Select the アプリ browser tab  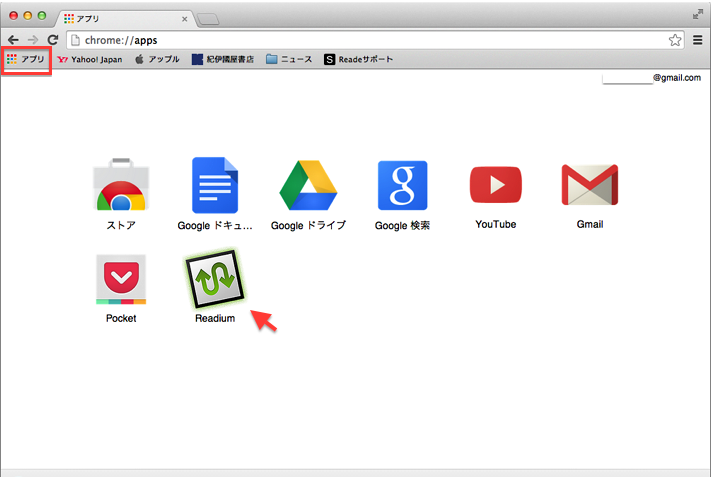125,19
